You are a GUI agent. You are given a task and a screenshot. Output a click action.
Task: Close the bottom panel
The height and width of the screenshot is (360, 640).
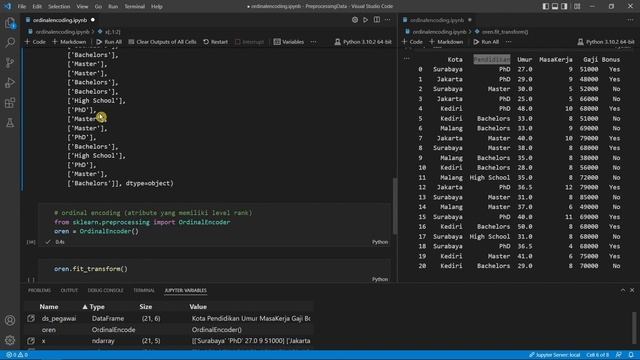pyautogui.click(x=632, y=290)
